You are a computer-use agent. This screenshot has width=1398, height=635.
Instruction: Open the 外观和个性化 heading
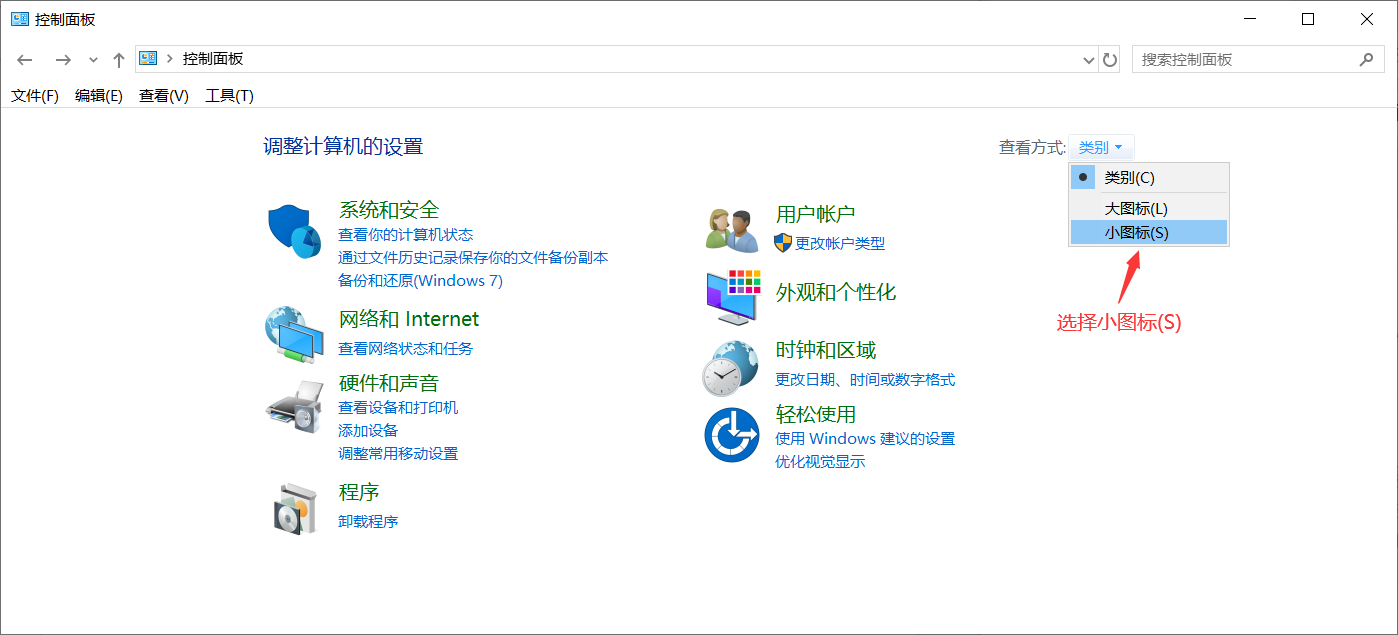(x=836, y=292)
